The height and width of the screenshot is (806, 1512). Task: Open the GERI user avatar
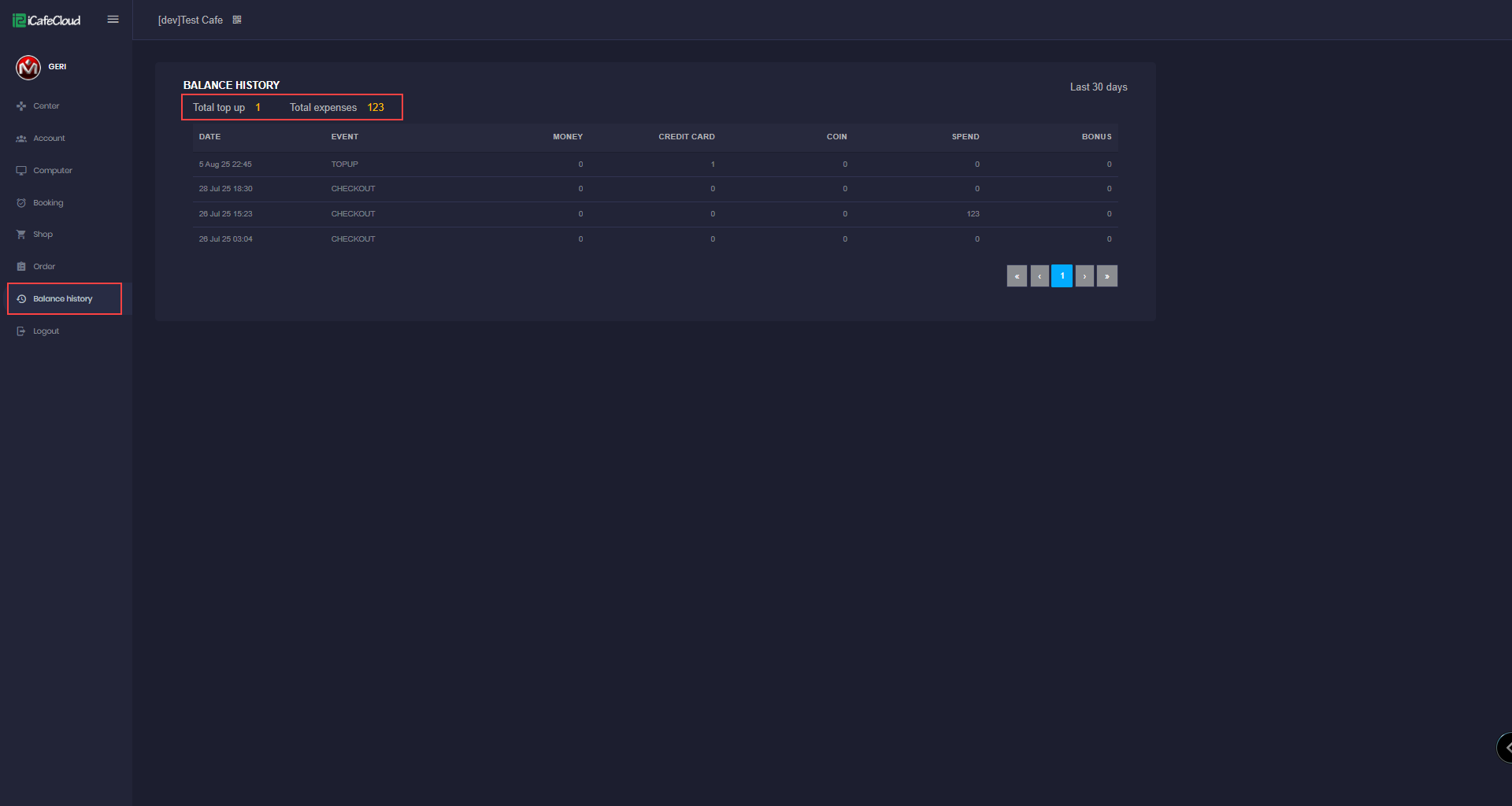pyautogui.click(x=28, y=68)
